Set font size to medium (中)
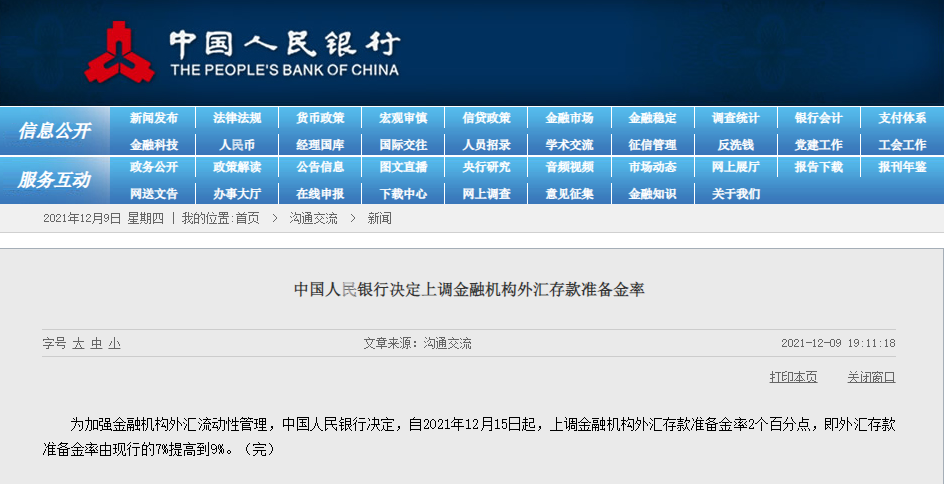This screenshot has width=944, height=484. coord(96,344)
